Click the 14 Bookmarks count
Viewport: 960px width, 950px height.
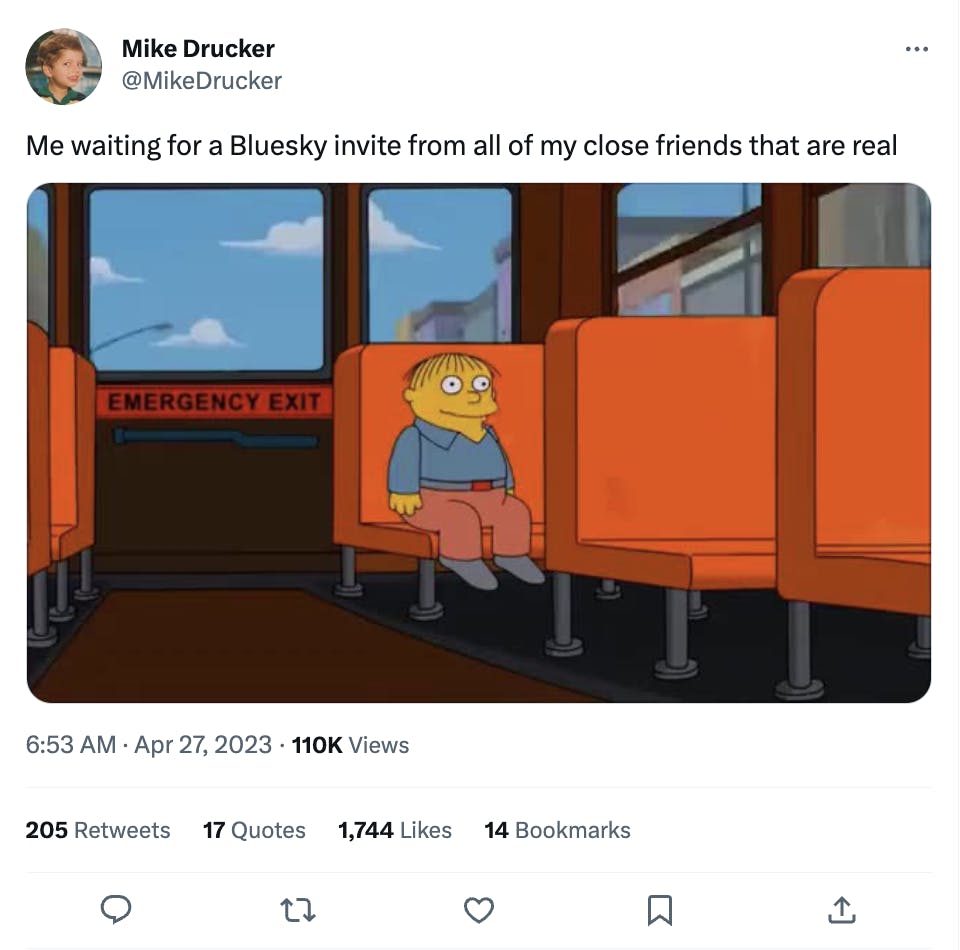point(557,830)
